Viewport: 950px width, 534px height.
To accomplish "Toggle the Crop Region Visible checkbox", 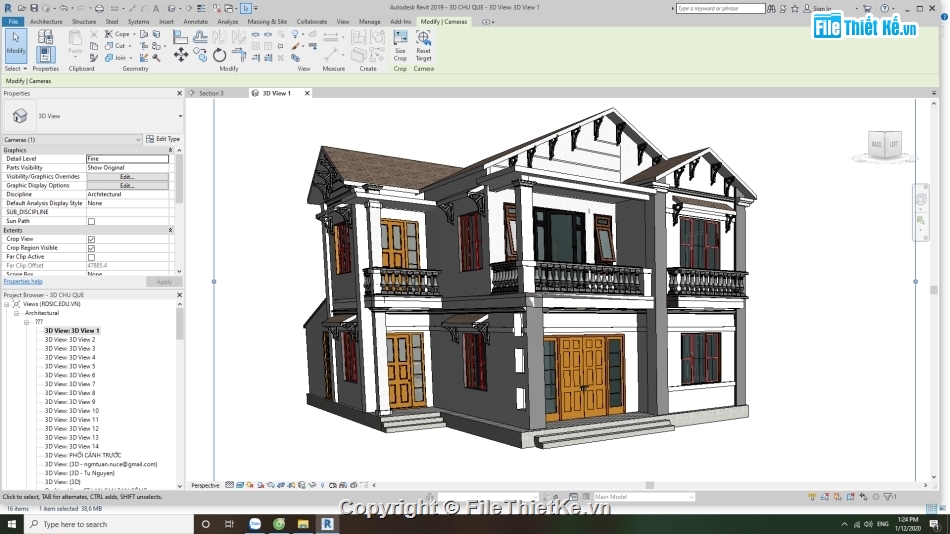I will (91, 248).
